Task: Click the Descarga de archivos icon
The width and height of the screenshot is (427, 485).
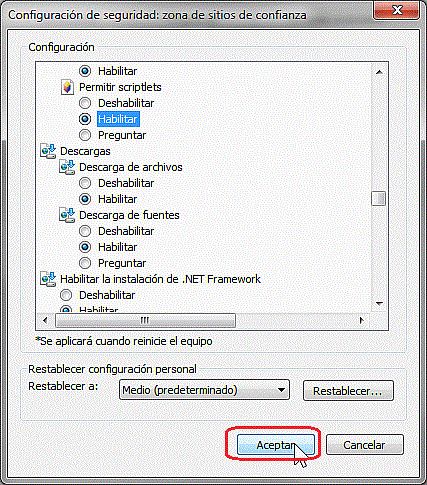Action: (x=67, y=167)
